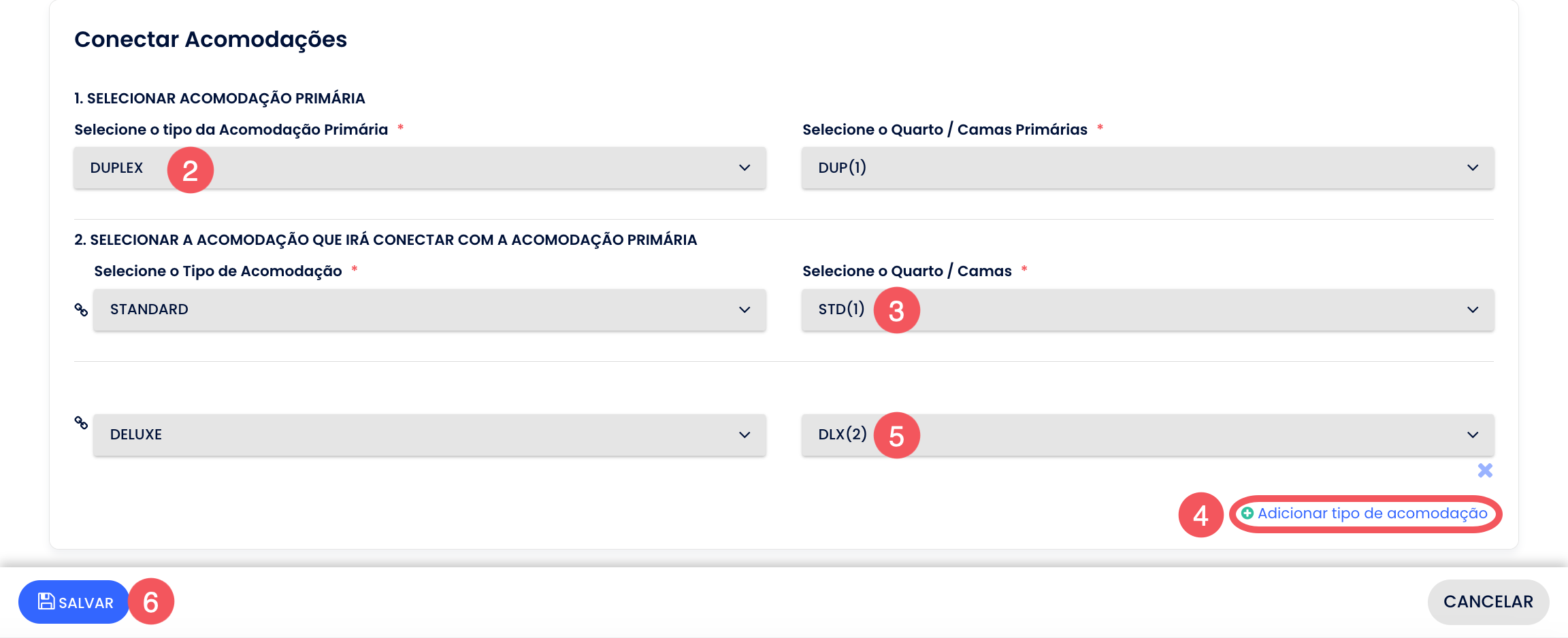1568x638 pixels.
Task: Click the red step 2 marker badge
Action: 191,170
